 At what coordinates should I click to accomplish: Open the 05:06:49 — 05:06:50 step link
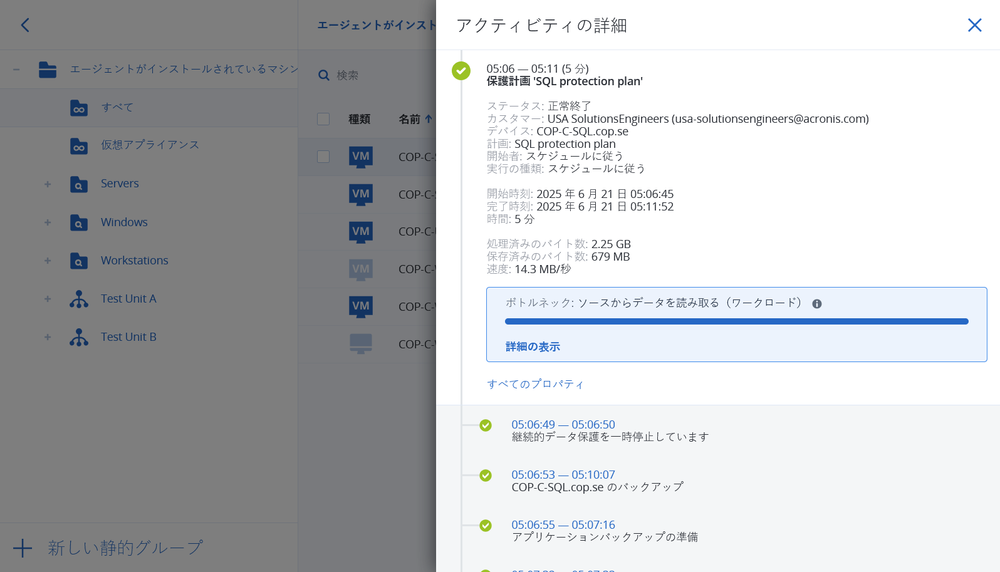click(563, 425)
